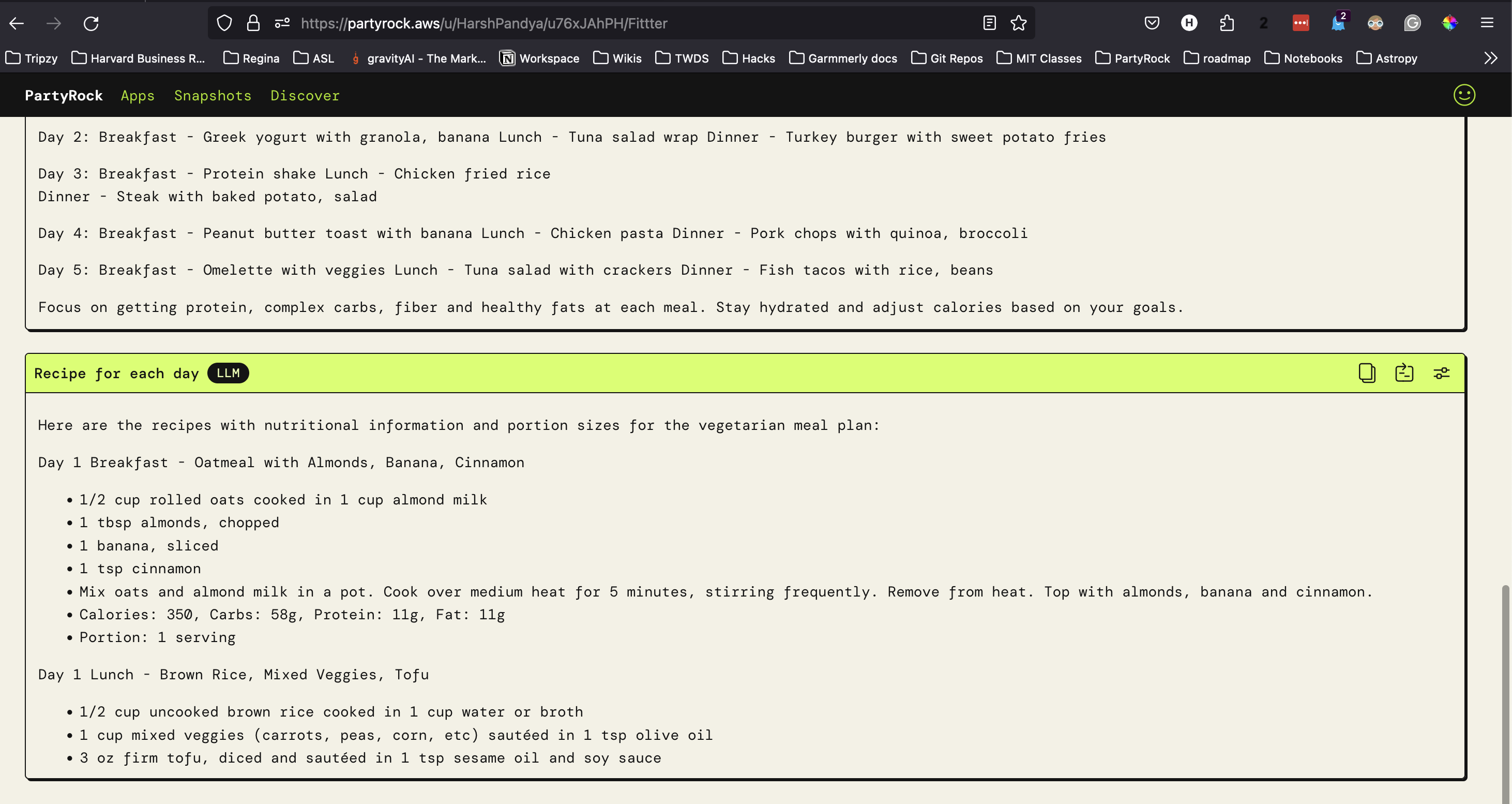Go to the Discover tab
This screenshot has width=1512, height=804.
[x=305, y=96]
